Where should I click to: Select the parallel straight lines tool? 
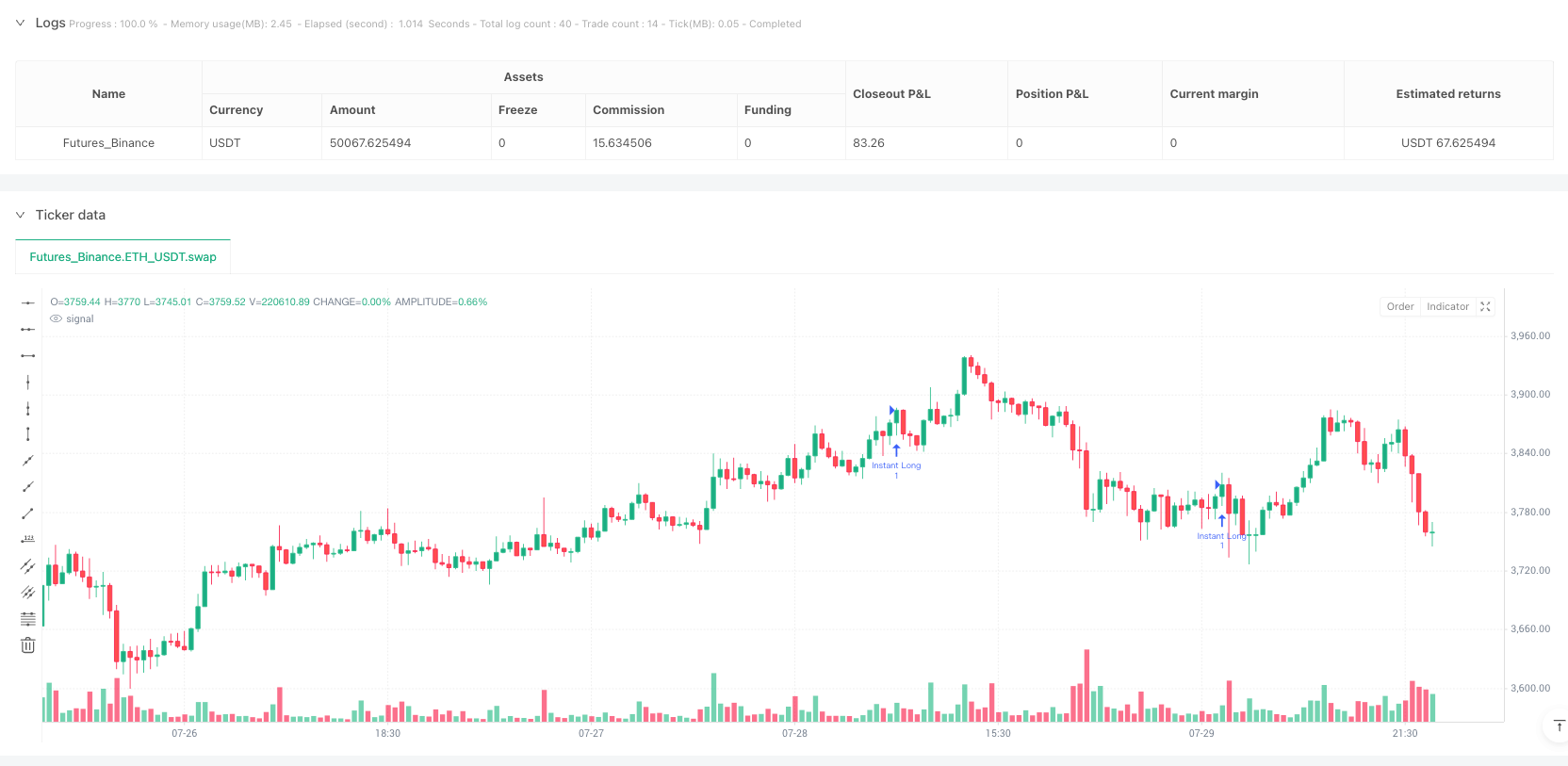[x=28, y=566]
